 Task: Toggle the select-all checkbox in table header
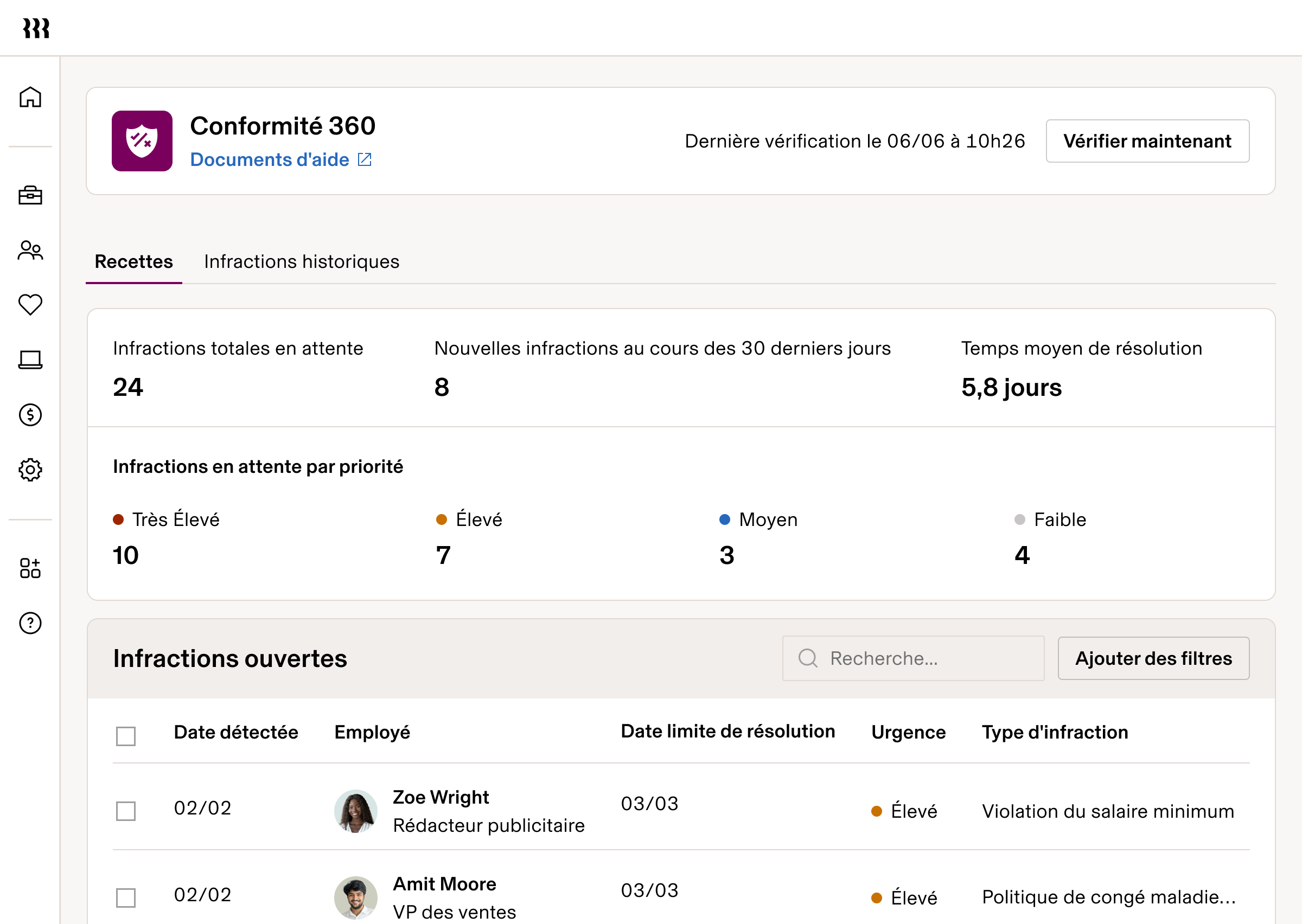[126, 736]
